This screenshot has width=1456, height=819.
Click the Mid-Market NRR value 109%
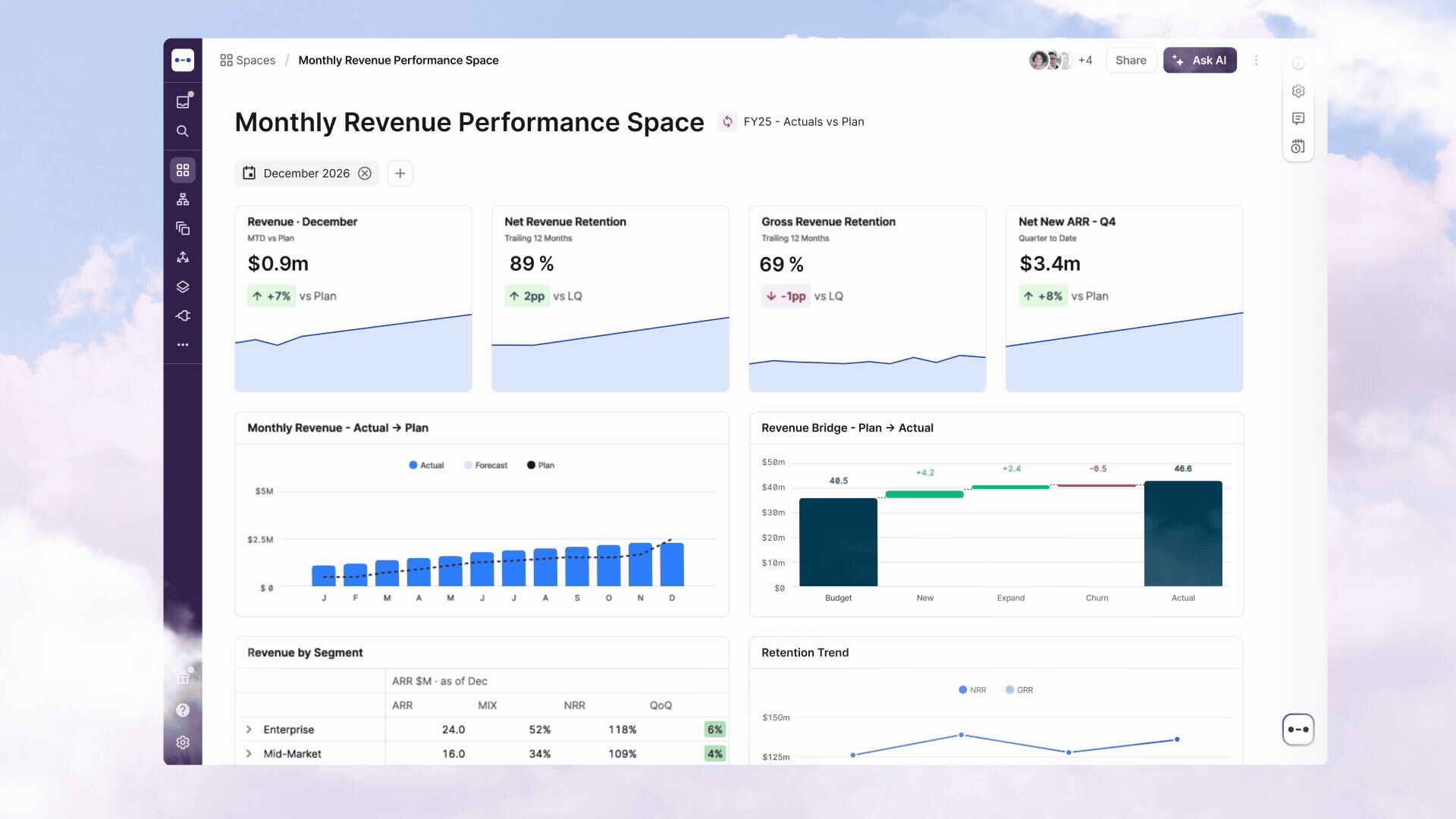[x=623, y=754]
